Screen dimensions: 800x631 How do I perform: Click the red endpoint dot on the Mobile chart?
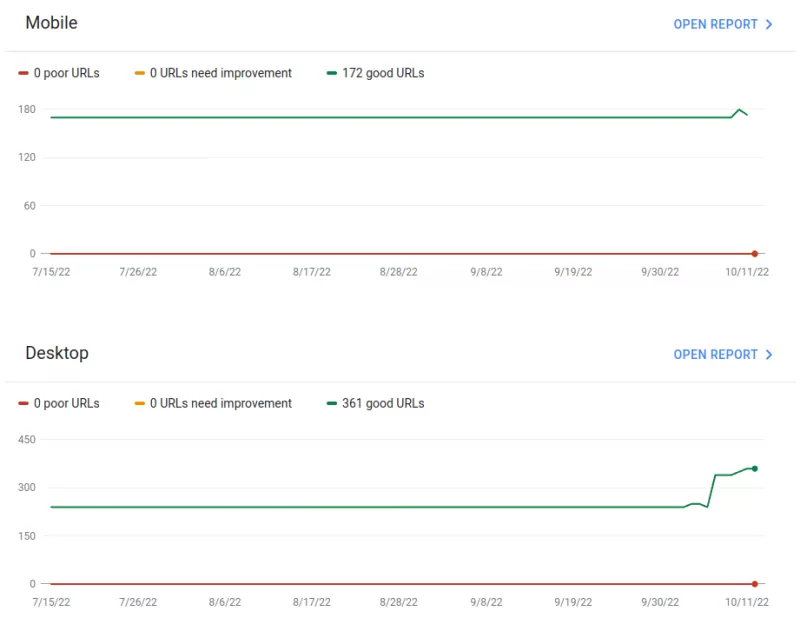(754, 254)
